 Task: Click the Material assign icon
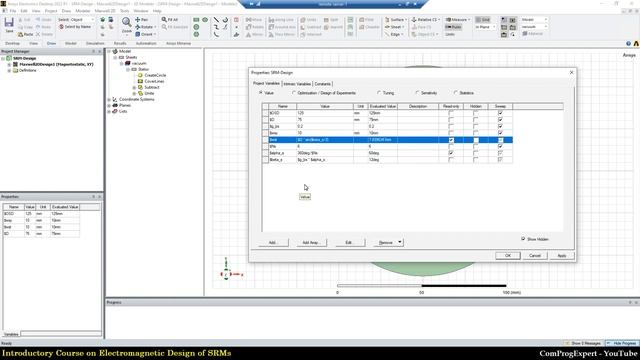(525, 34)
